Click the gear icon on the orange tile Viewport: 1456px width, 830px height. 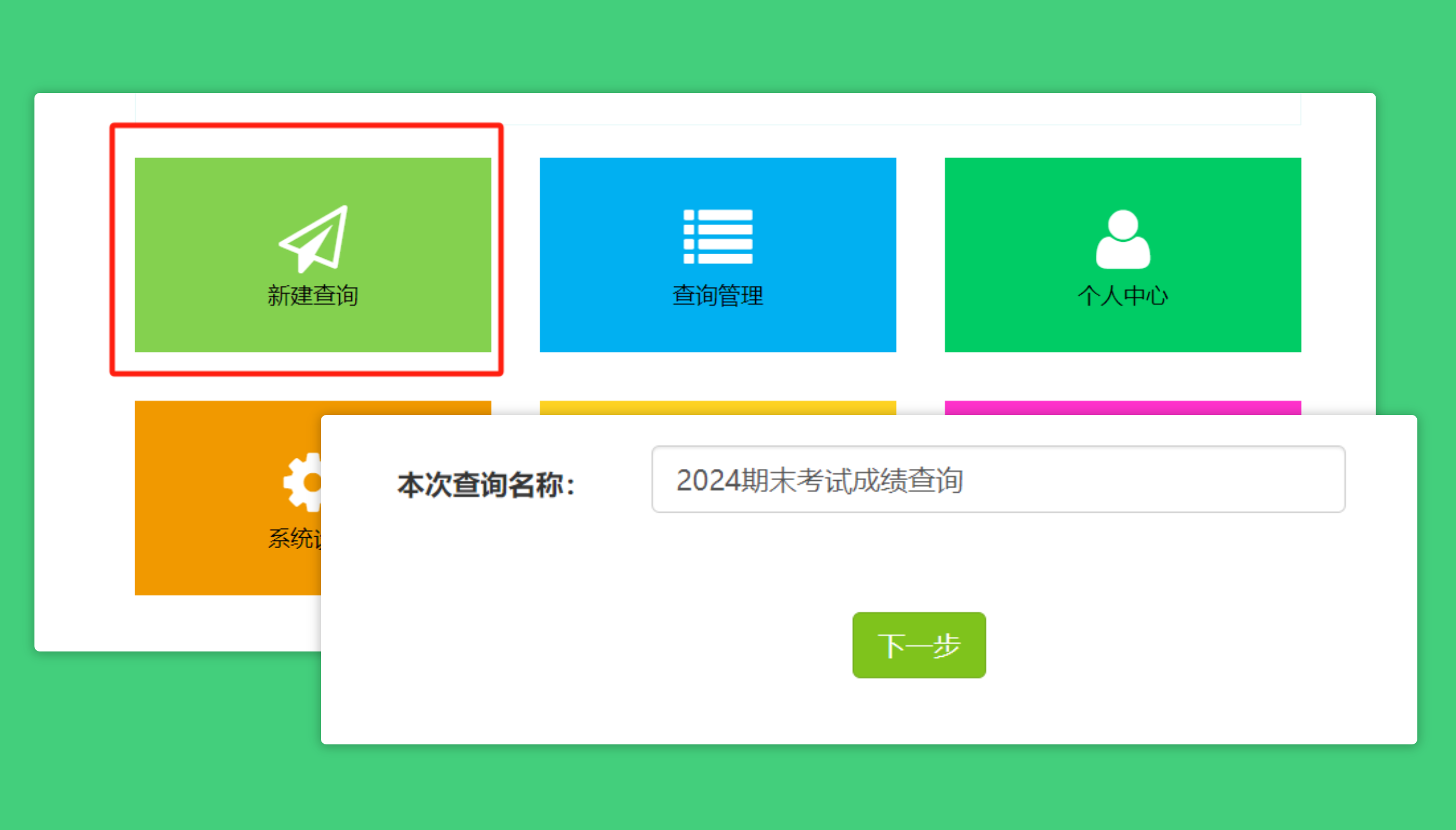point(302,482)
